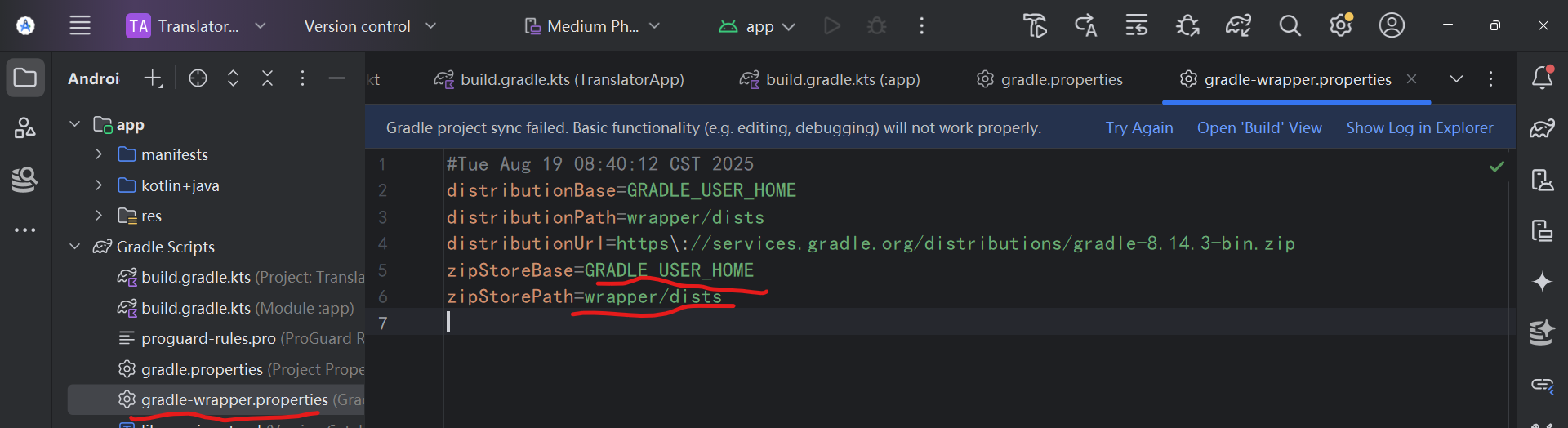The width and height of the screenshot is (1568, 428).
Task: Expand the res folder
Action: (x=99, y=216)
